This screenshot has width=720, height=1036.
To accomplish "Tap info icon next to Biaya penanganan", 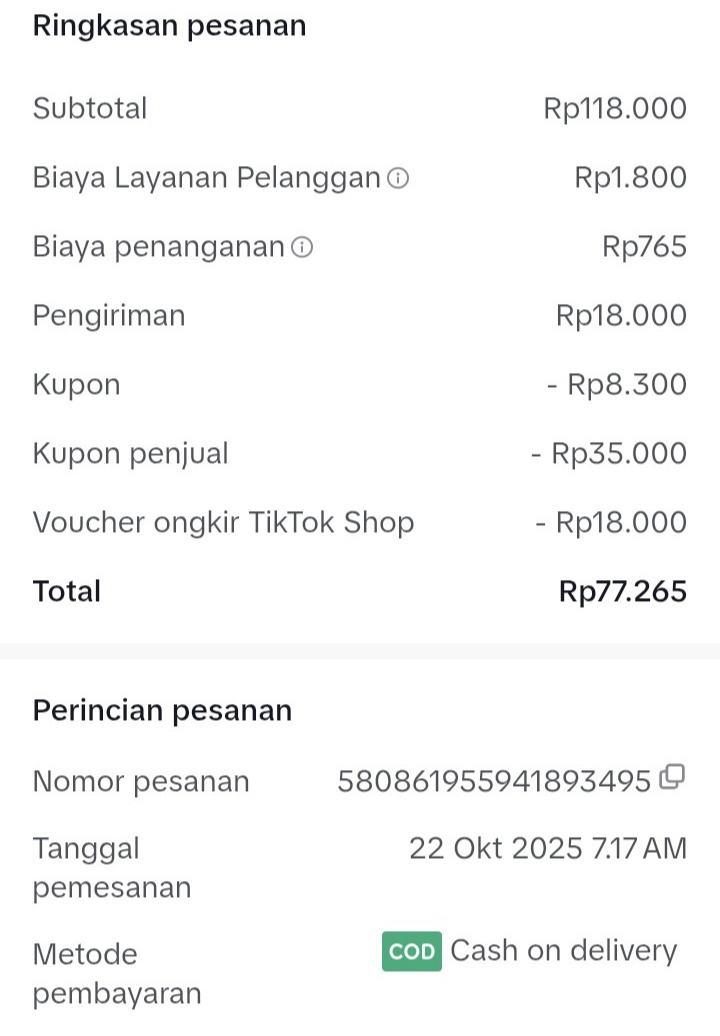I will (302, 248).
